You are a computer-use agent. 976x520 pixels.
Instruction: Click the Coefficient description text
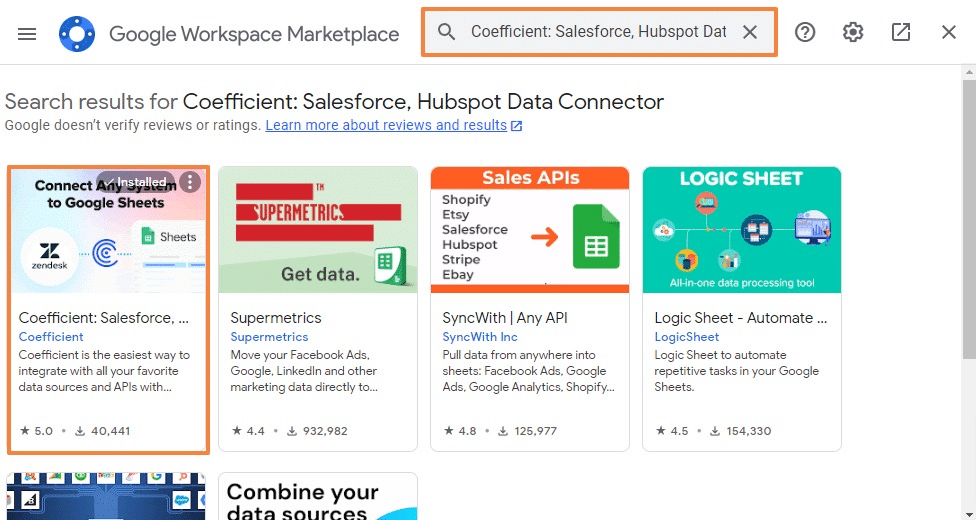tap(104, 371)
